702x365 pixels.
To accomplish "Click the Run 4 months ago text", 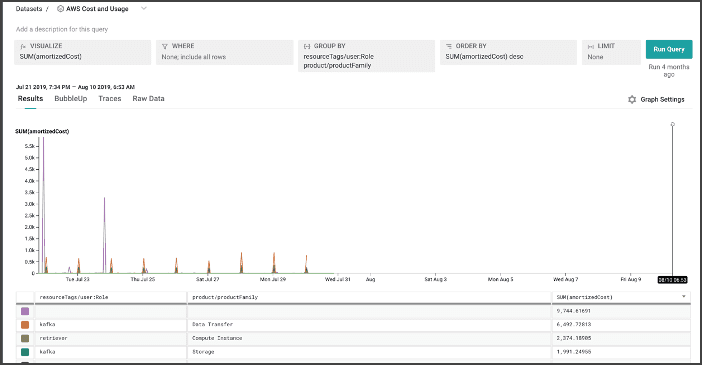I will pos(669,71).
